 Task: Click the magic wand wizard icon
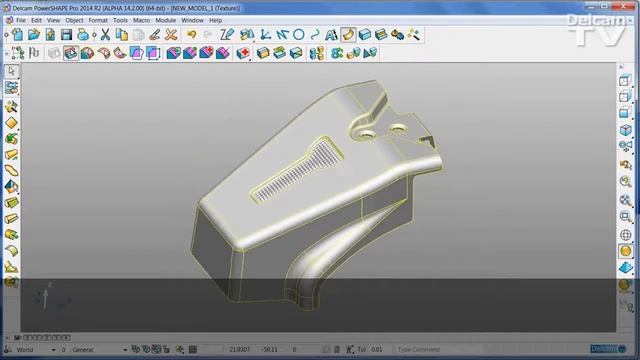click(x=413, y=35)
